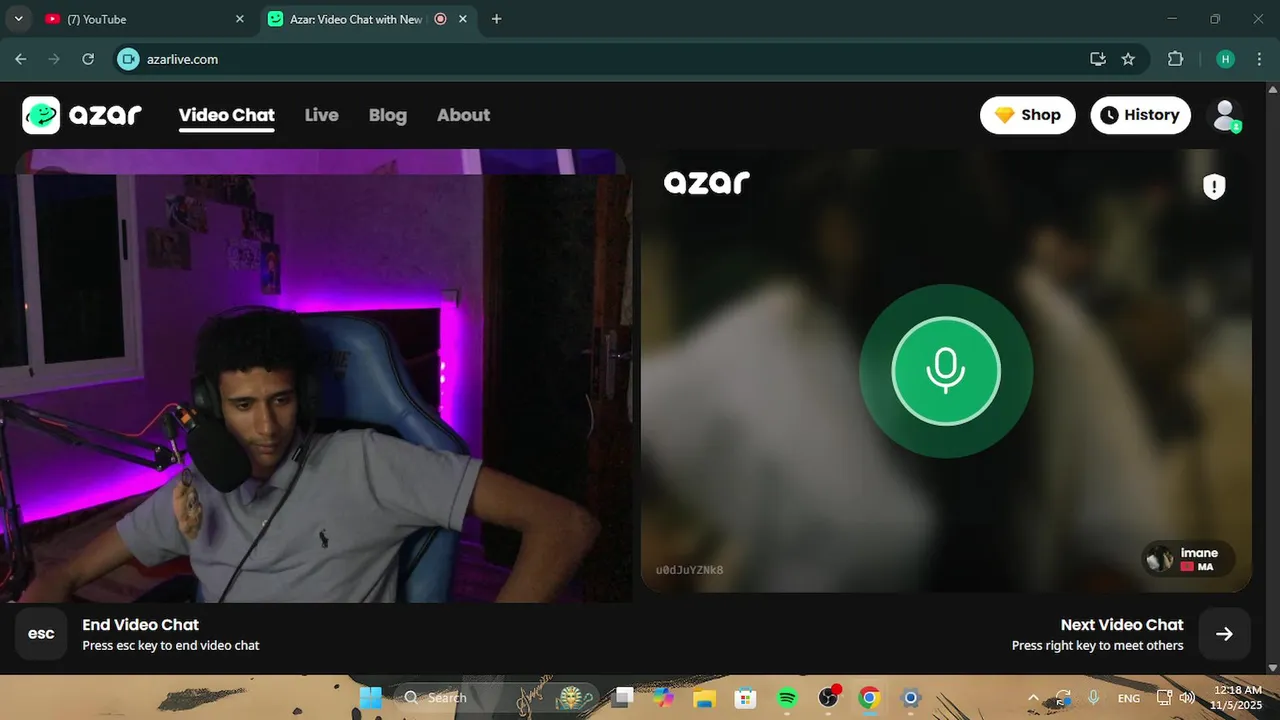Open the gem Shop button
This screenshot has height=720, width=1280.
[x=1028, y=115]
